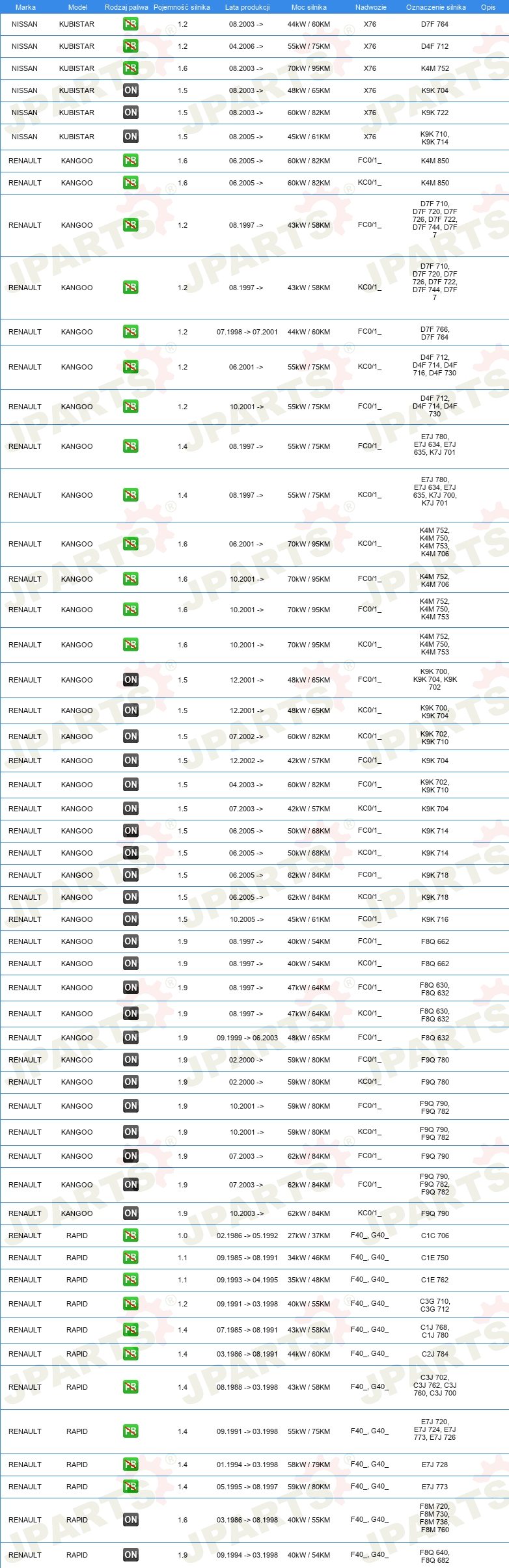Click the petrol icon in Rapid 09.1991 -> 03.1998 55kW row
Image resolution: width=509 pixels, height=1568 pixels.
[131, 1431]
